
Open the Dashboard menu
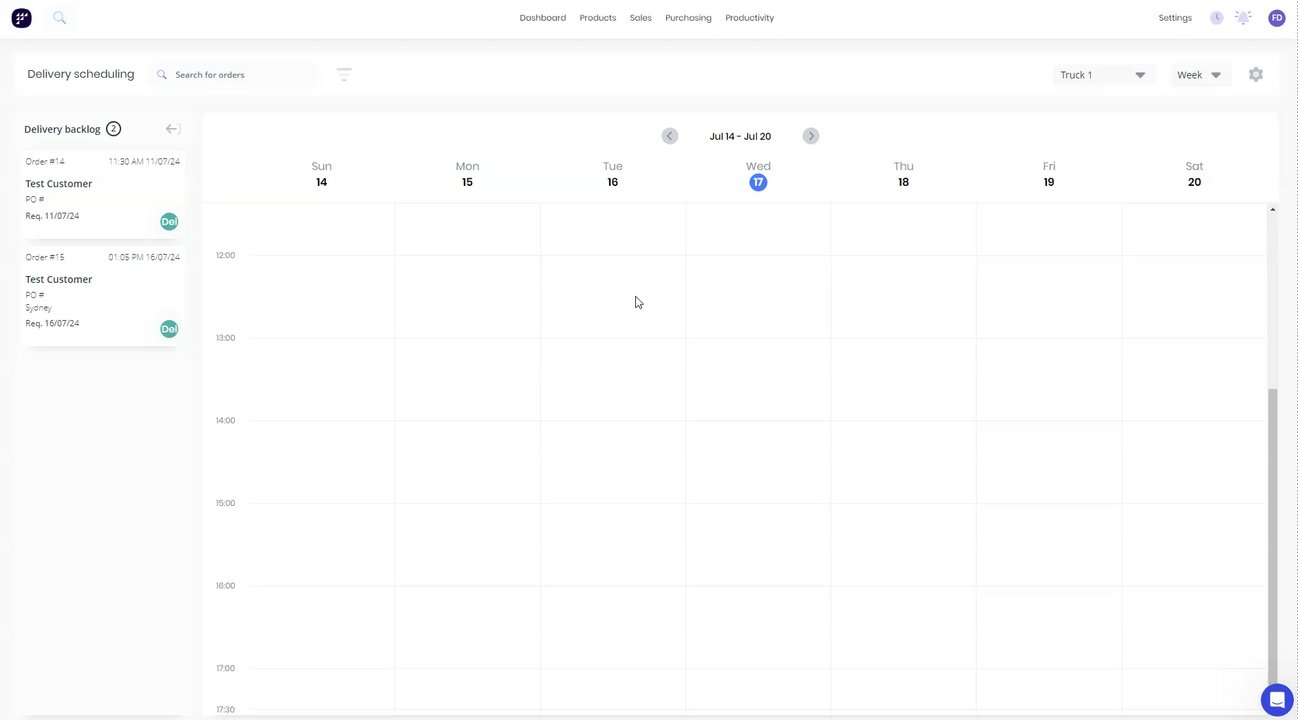543,18
